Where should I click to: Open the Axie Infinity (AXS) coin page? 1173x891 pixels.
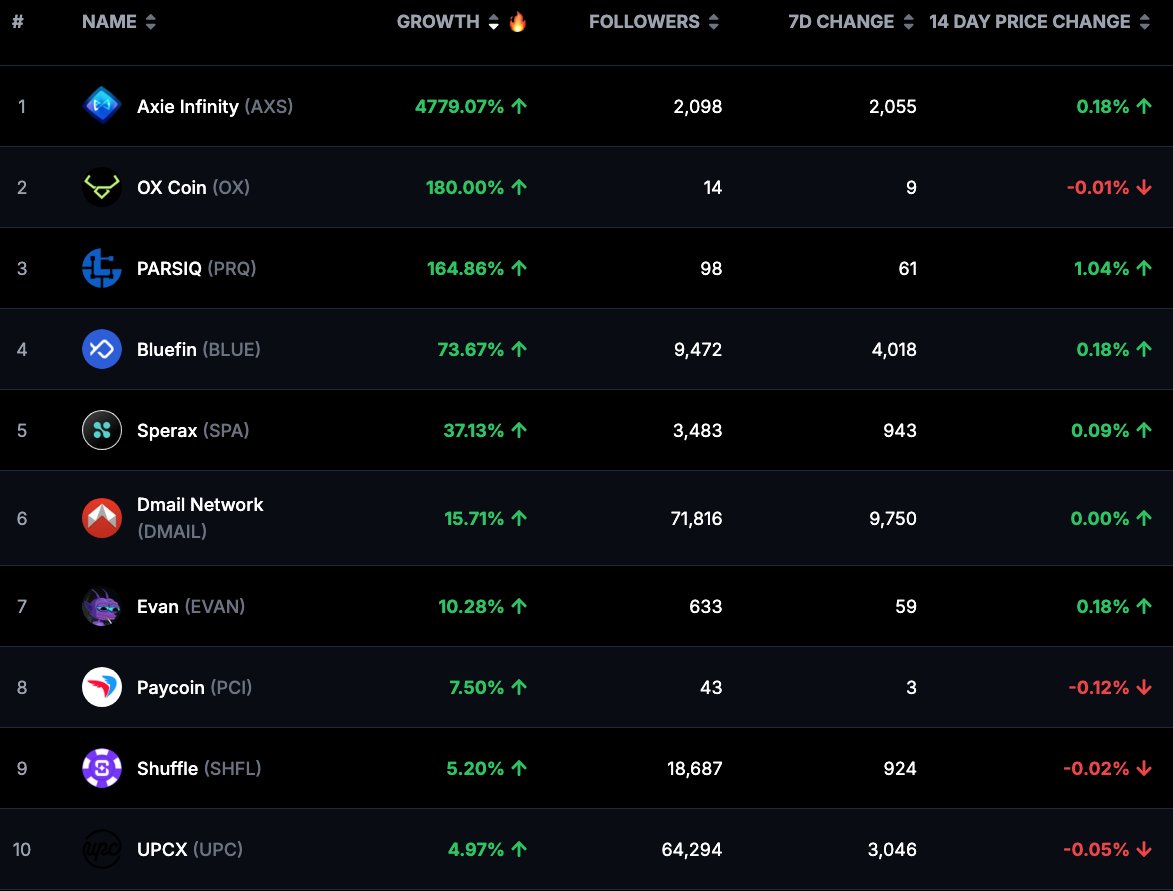[x=215, y=106]
